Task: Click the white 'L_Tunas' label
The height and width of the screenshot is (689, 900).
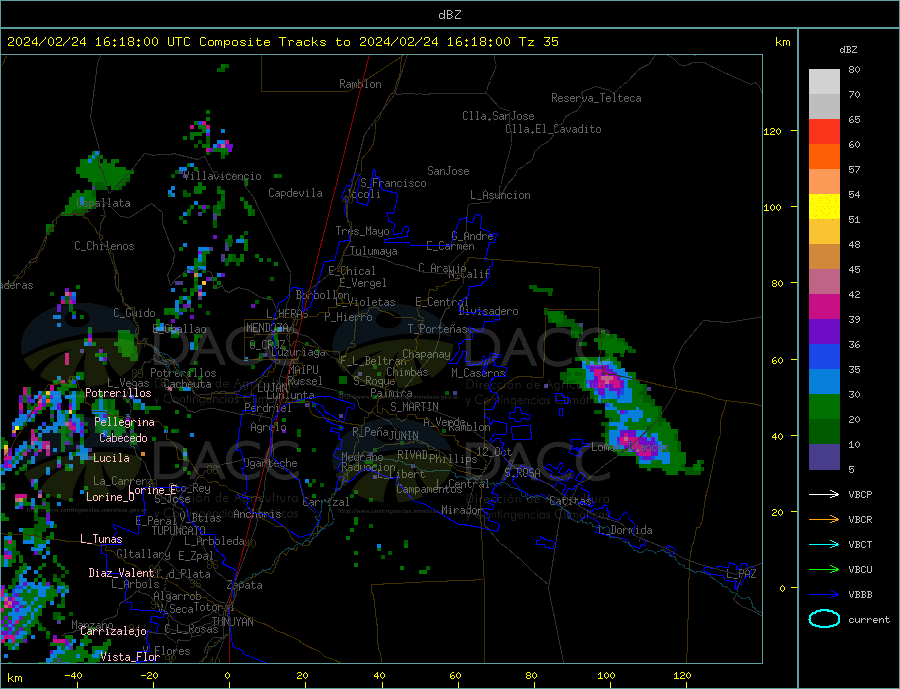Action: click(x=101, y=539)
